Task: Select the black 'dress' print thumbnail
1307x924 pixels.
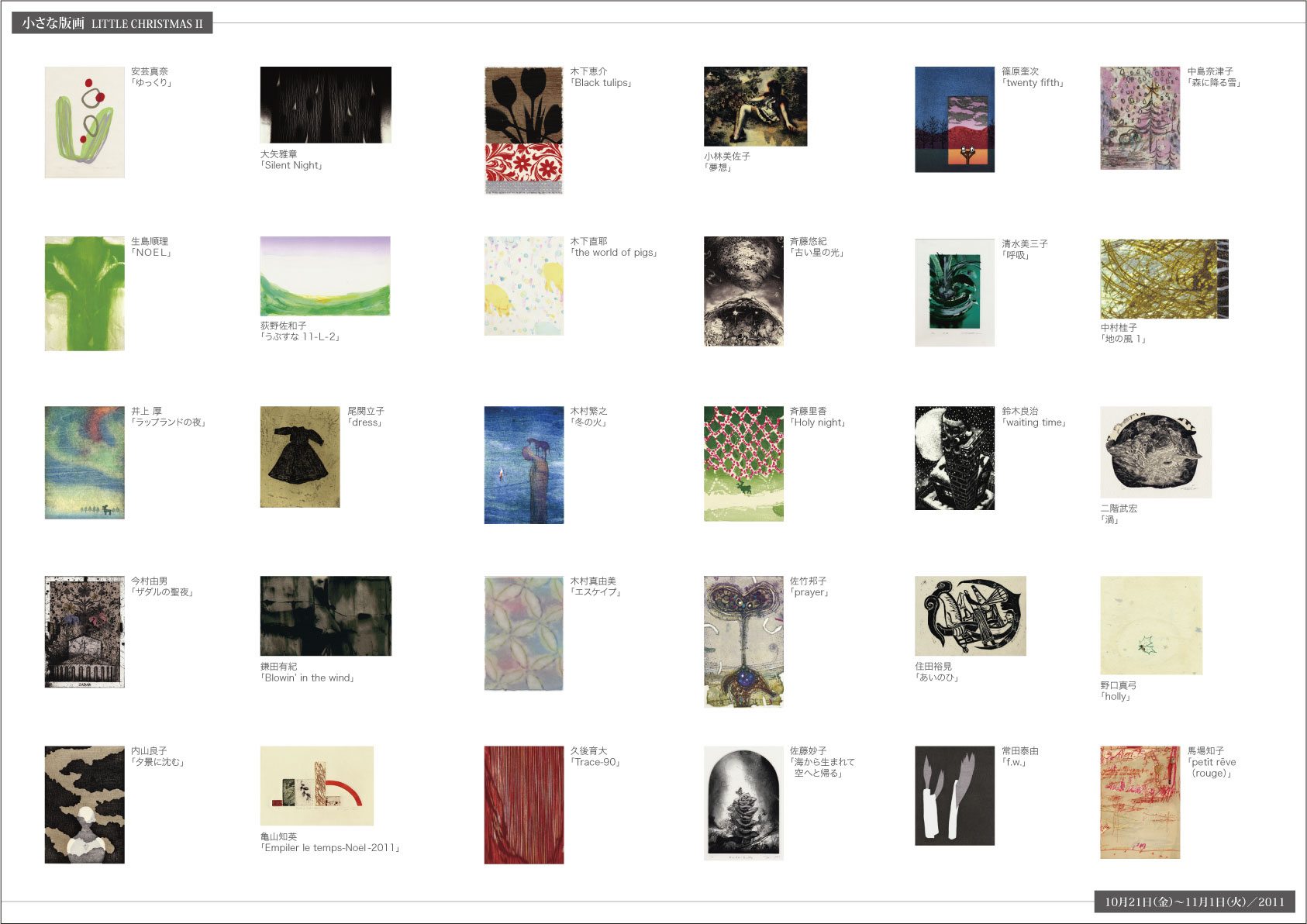Action: point(300,457)
